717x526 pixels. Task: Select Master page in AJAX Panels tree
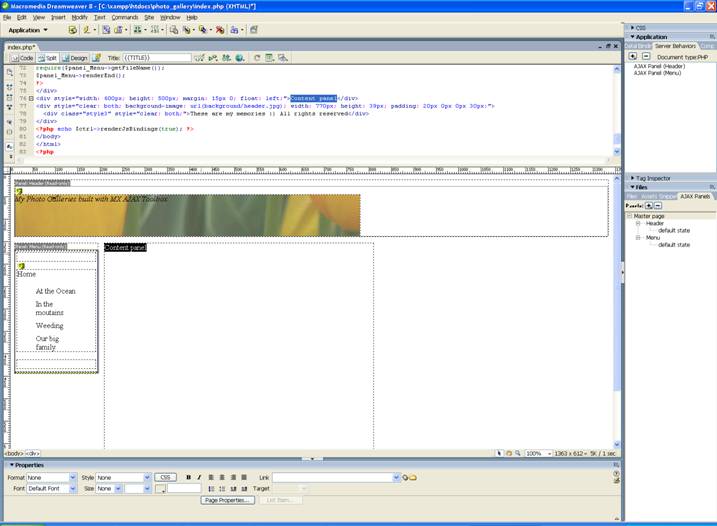tap(649, 216)
